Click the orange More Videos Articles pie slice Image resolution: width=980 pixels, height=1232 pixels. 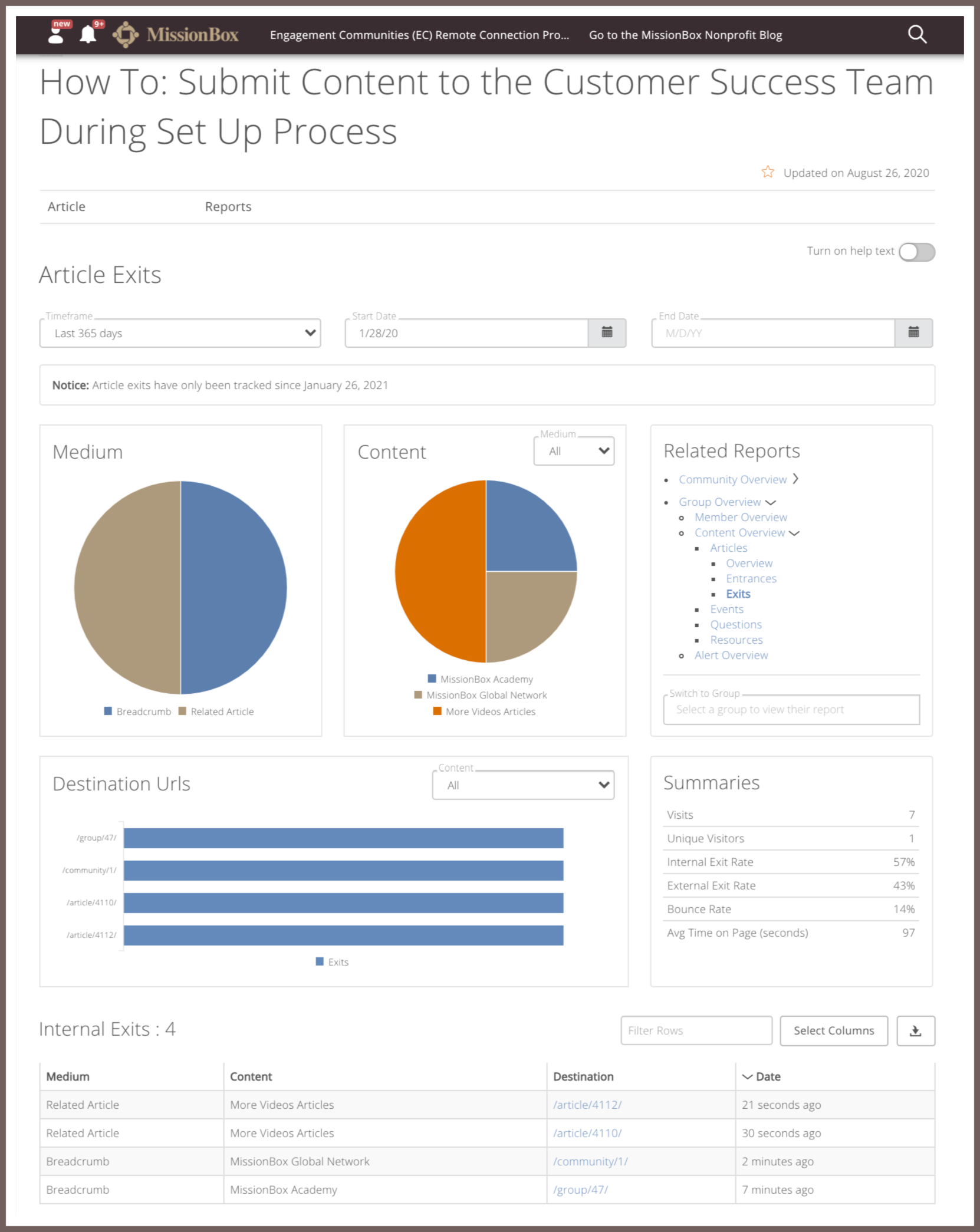click(x=439, y=571)
